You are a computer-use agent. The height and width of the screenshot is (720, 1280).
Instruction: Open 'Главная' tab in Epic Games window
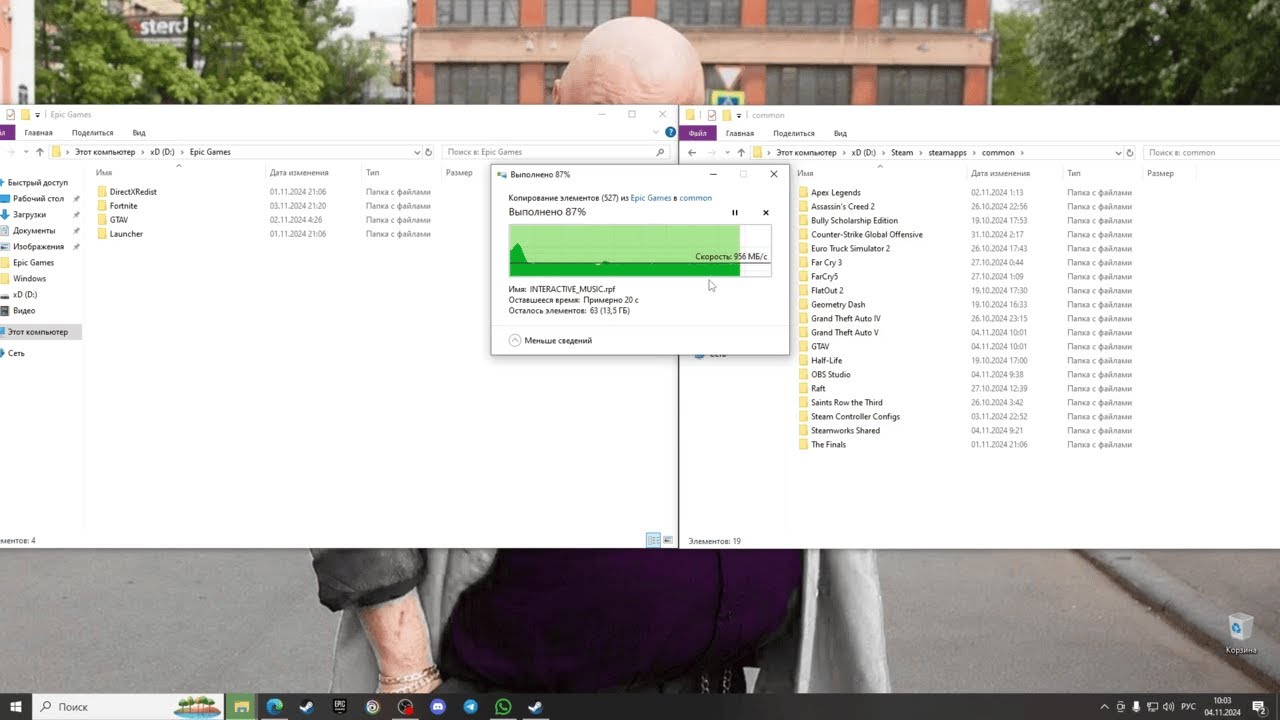pos(39,133)
